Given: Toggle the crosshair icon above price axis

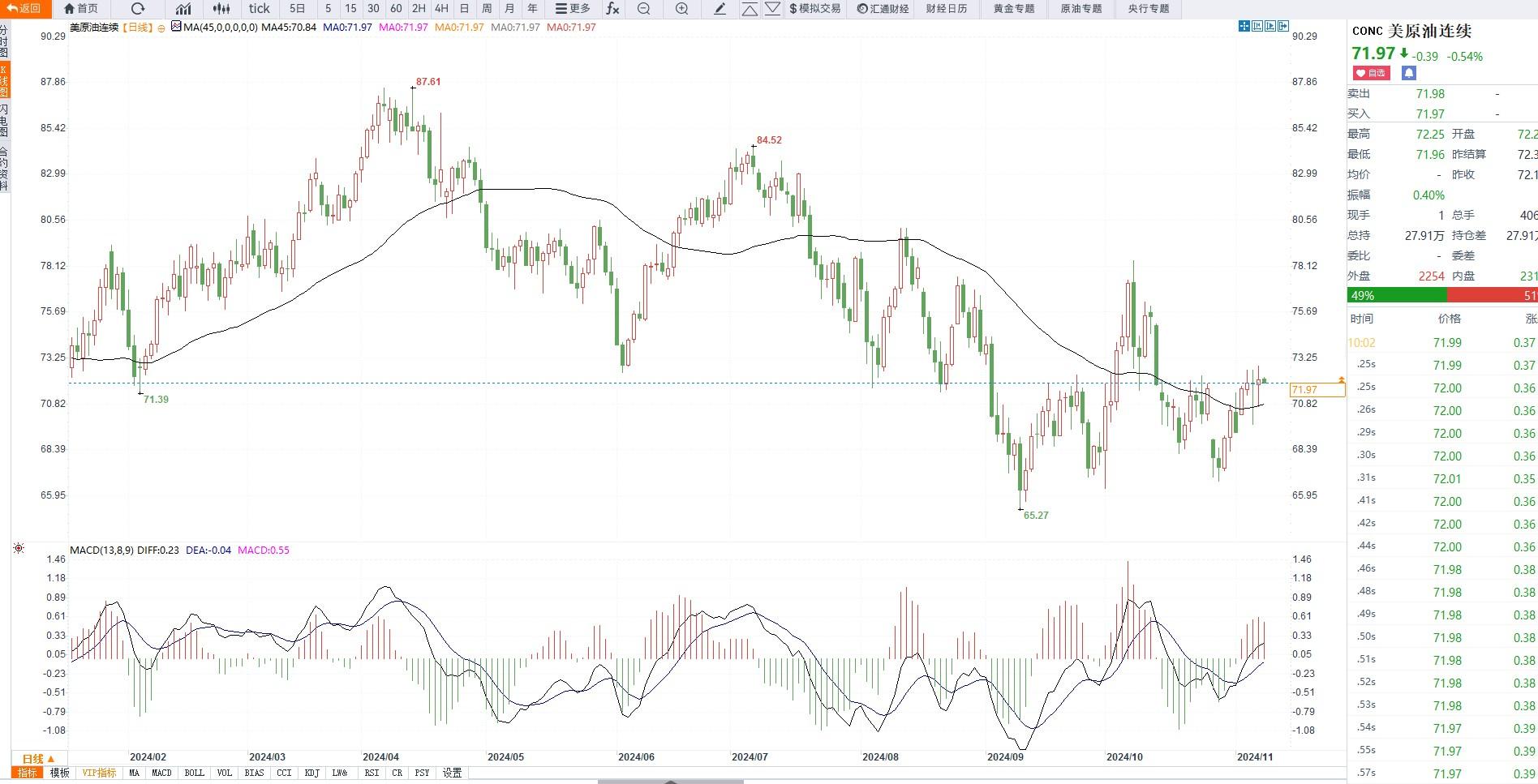Looking at the screenshot, I should [1244, 26].
